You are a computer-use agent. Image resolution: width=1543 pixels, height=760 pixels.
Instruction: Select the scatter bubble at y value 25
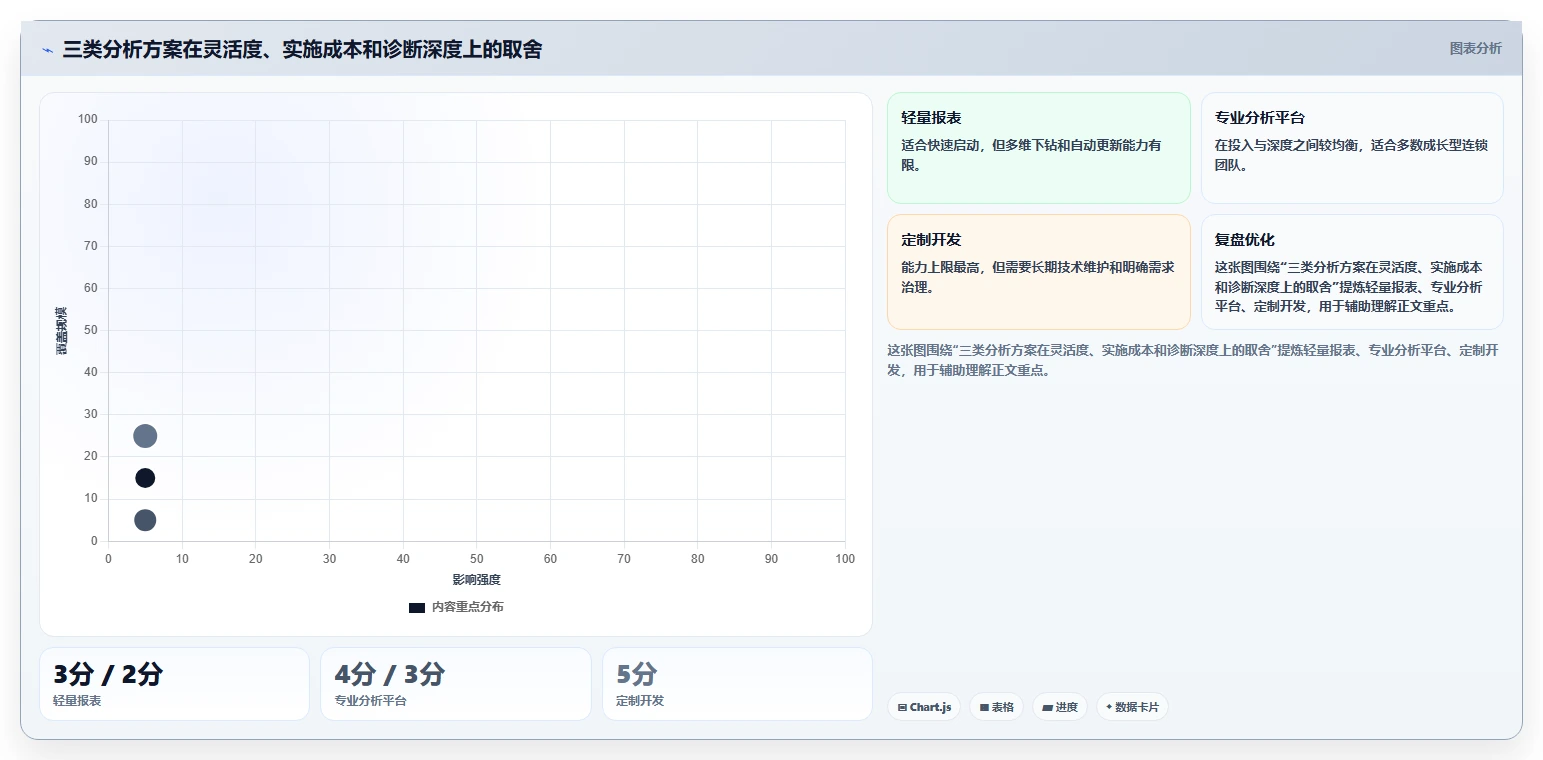(145, 436)
